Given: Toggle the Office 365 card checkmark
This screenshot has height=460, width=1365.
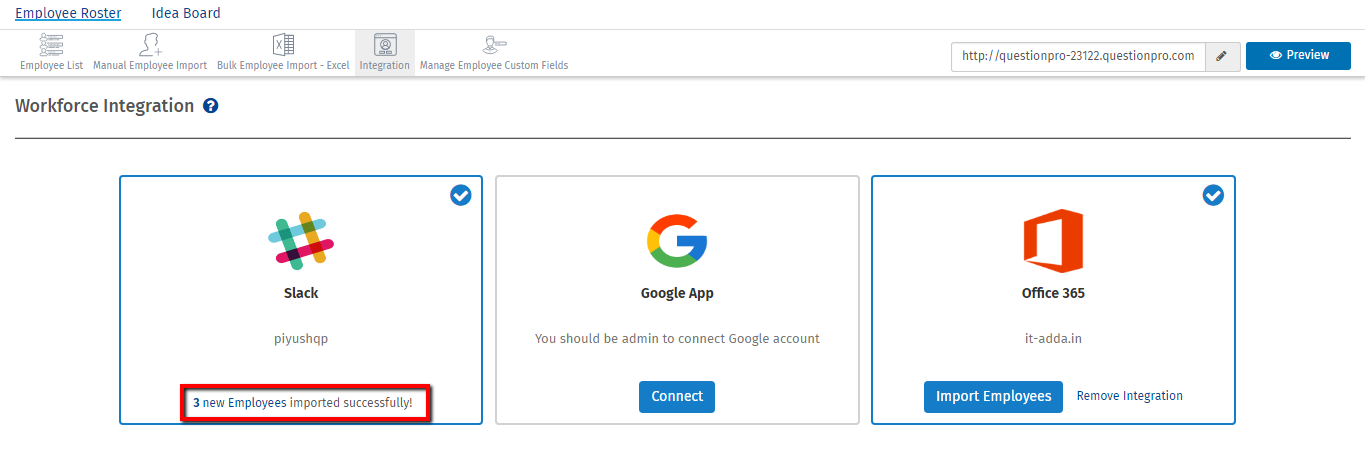Looking at the screenshot, I should pyautogui.click(x=1212, y=196).
